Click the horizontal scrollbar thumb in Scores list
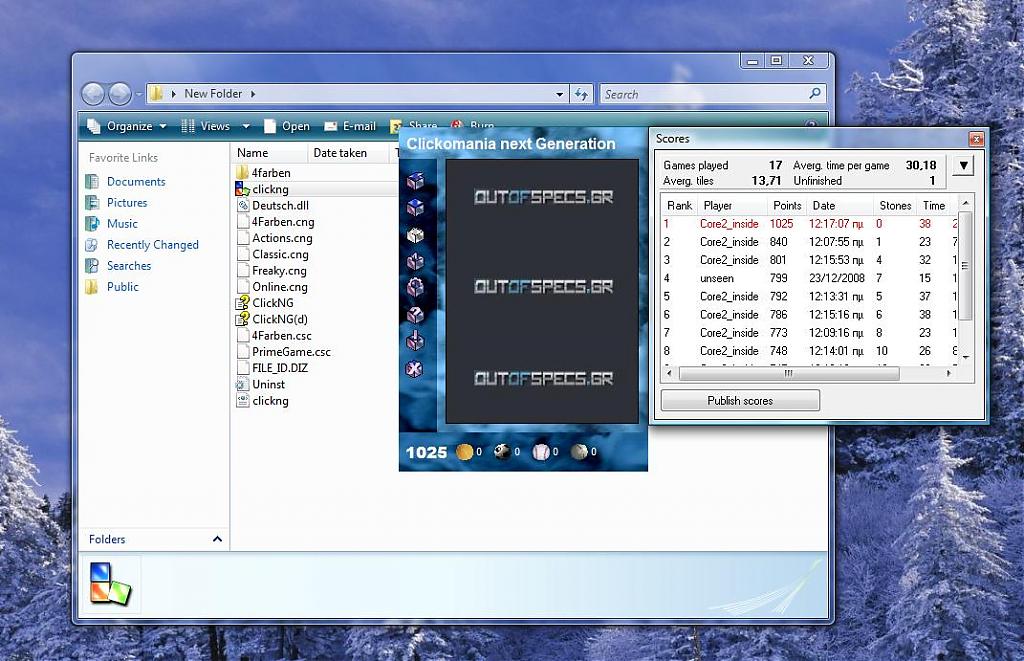1024x661 pixels. tap(789, 374)
